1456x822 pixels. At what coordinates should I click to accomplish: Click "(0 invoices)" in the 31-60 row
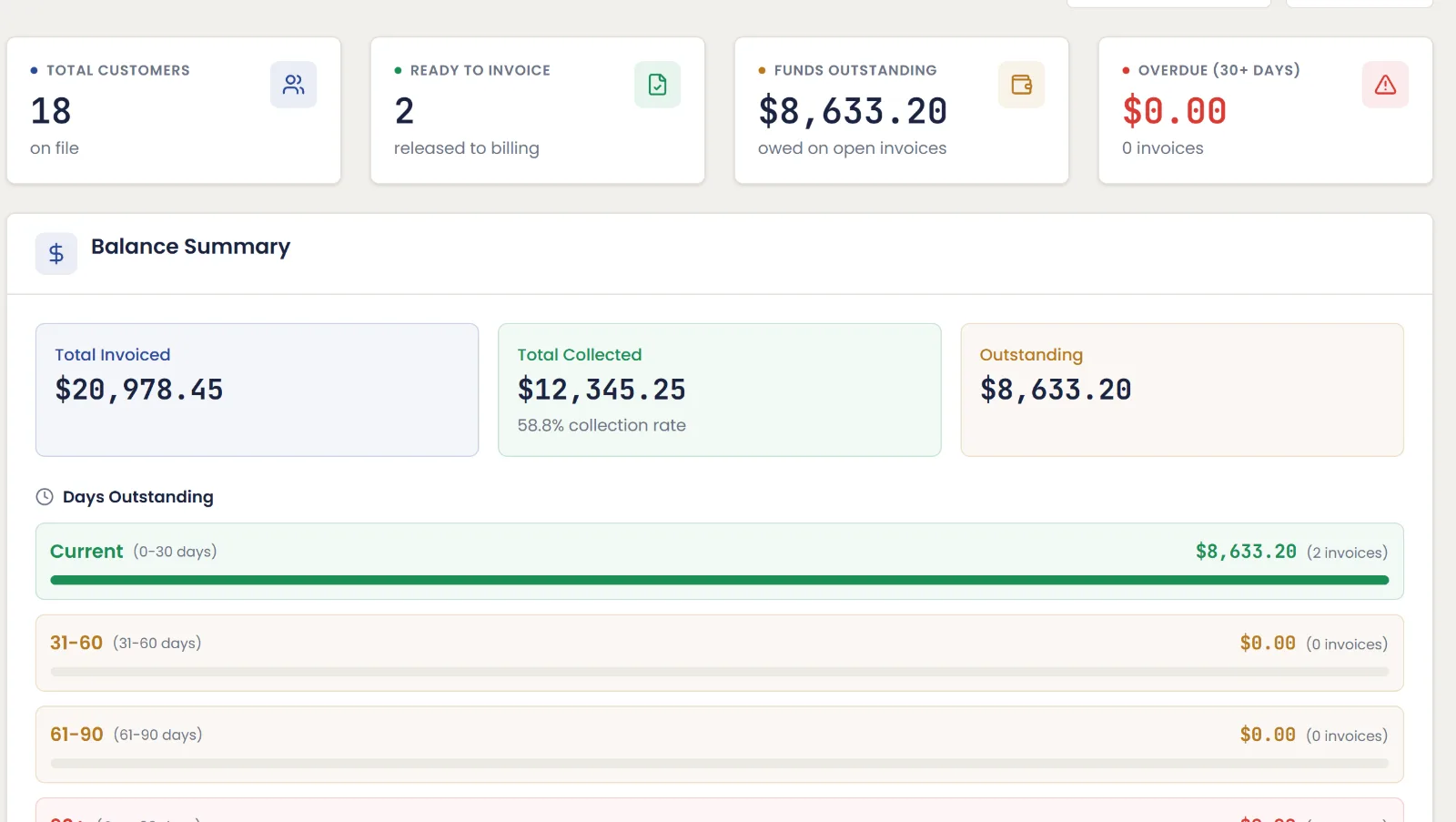[x=1347, y=644]
